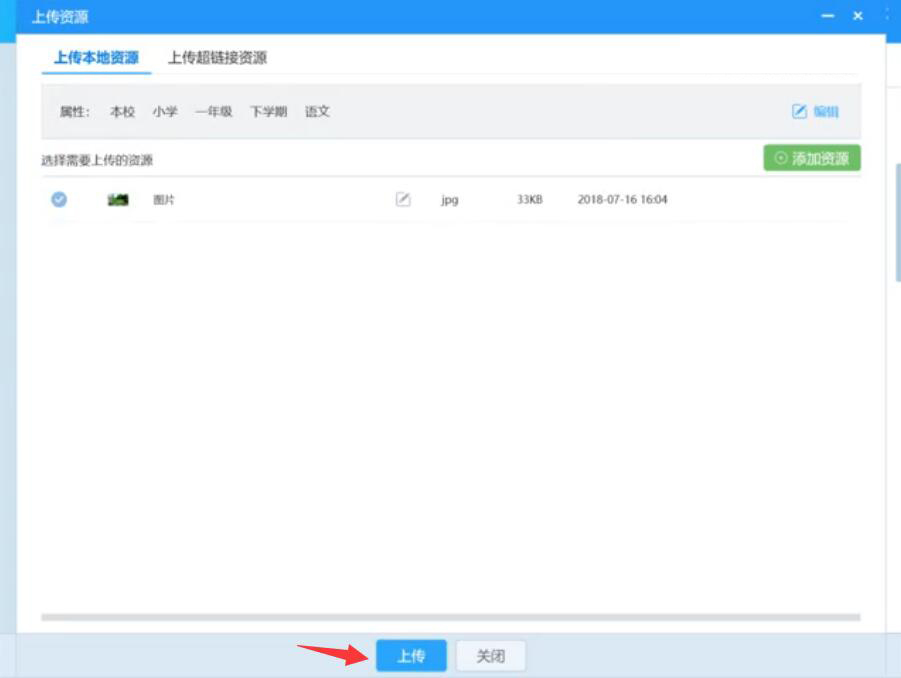Select the file name 图片
The height and width of the screenshot is (678, 901).
click(164, 200)
